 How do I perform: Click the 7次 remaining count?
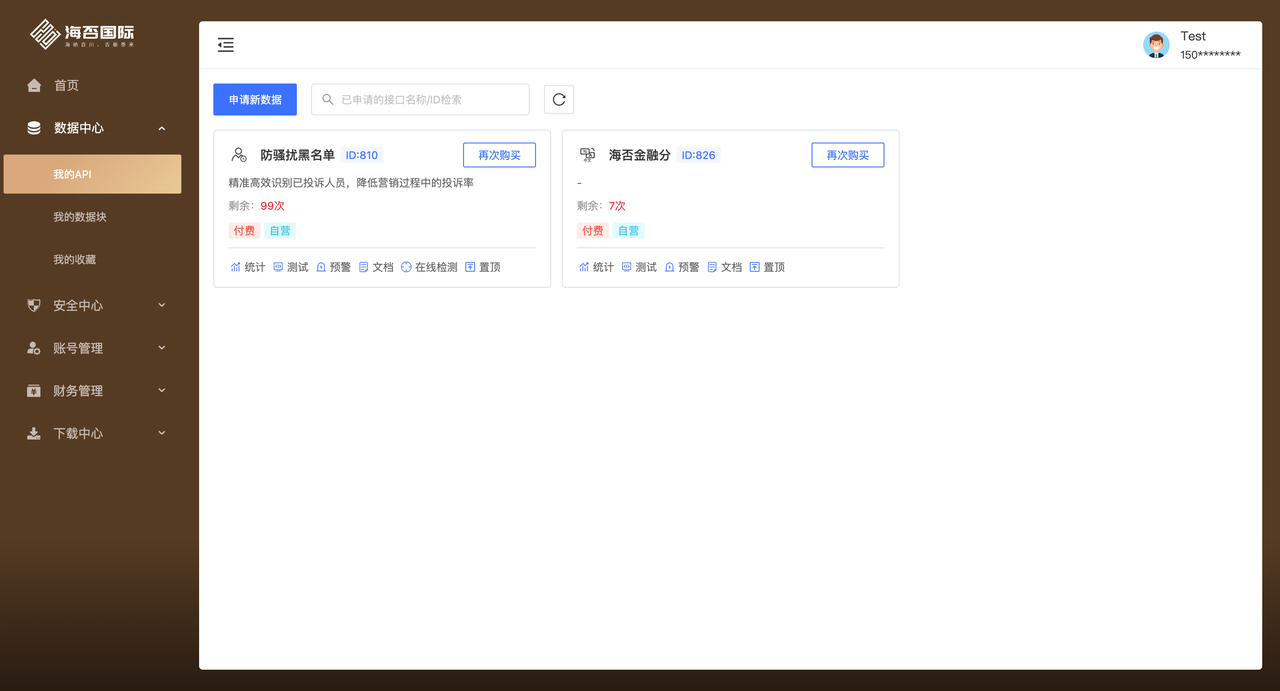[617, 206]
